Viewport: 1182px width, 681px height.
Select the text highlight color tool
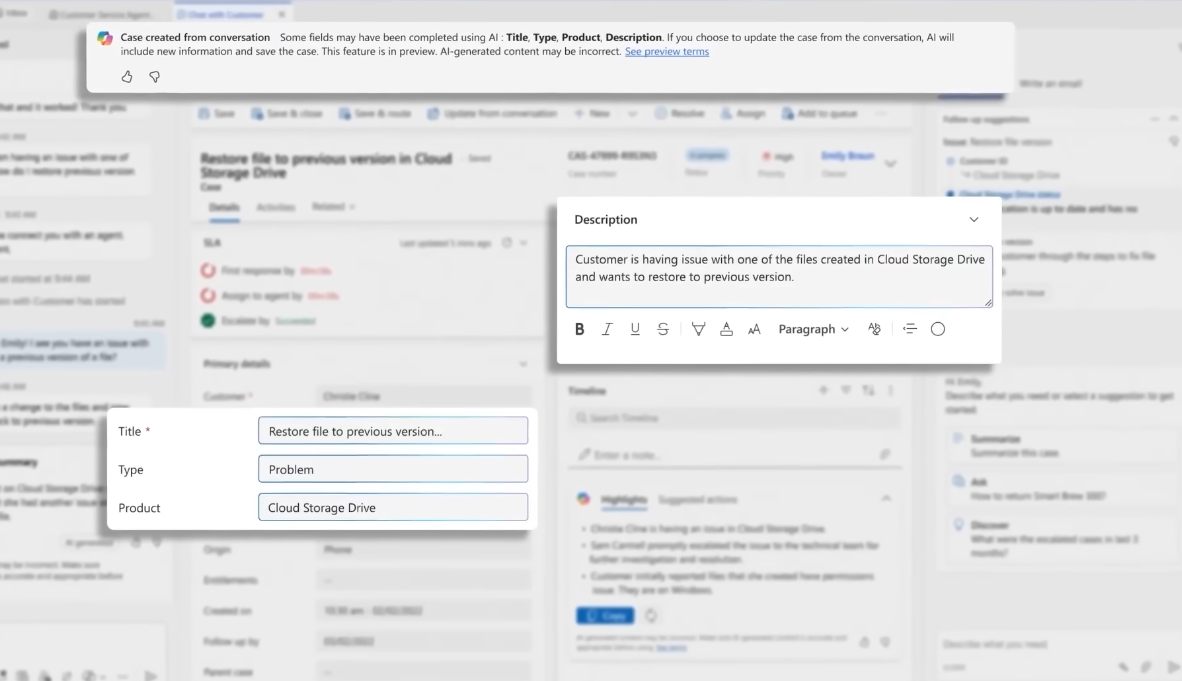tap(698, 329)
